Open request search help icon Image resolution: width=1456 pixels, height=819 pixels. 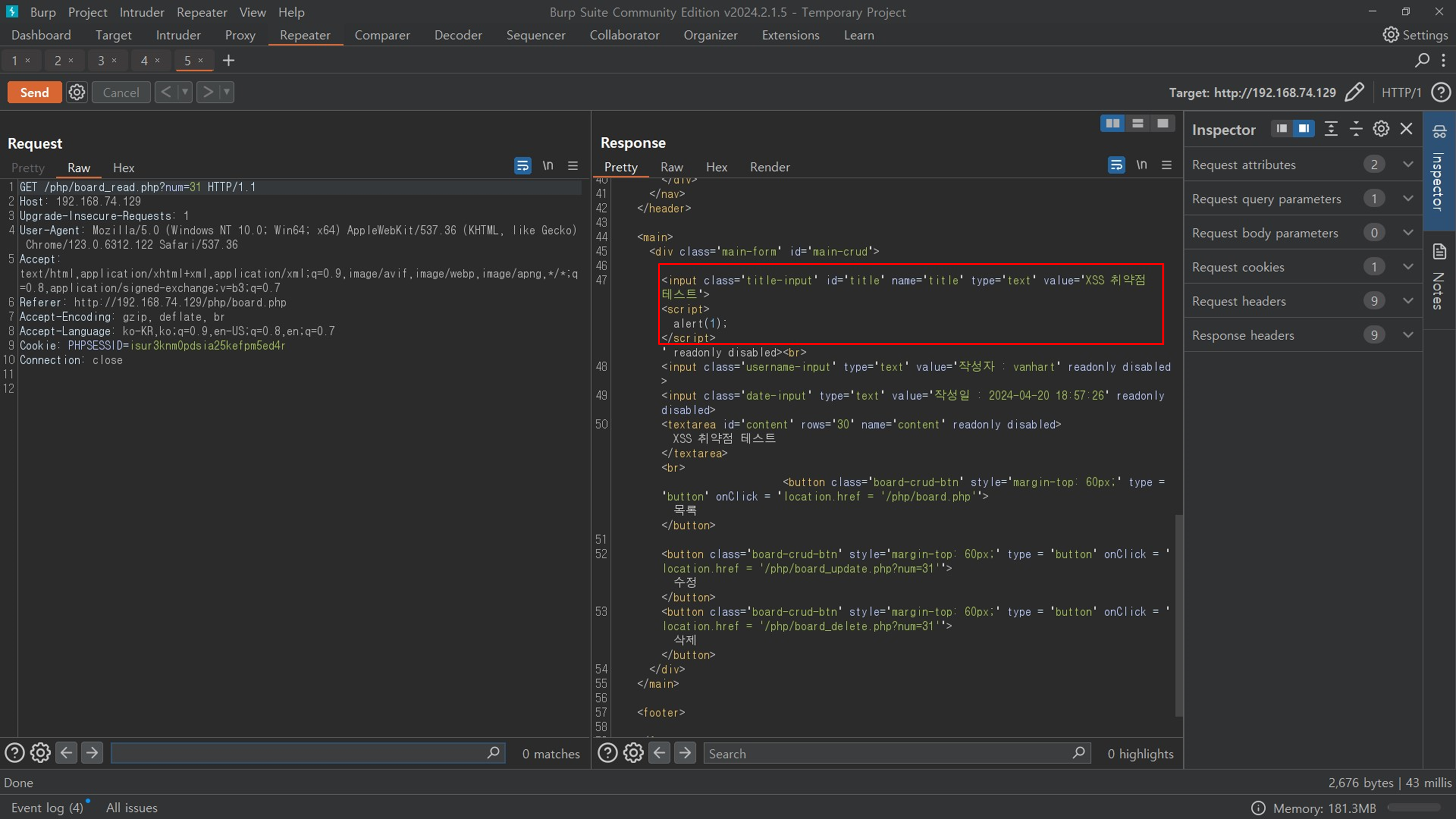click(15, 753)
